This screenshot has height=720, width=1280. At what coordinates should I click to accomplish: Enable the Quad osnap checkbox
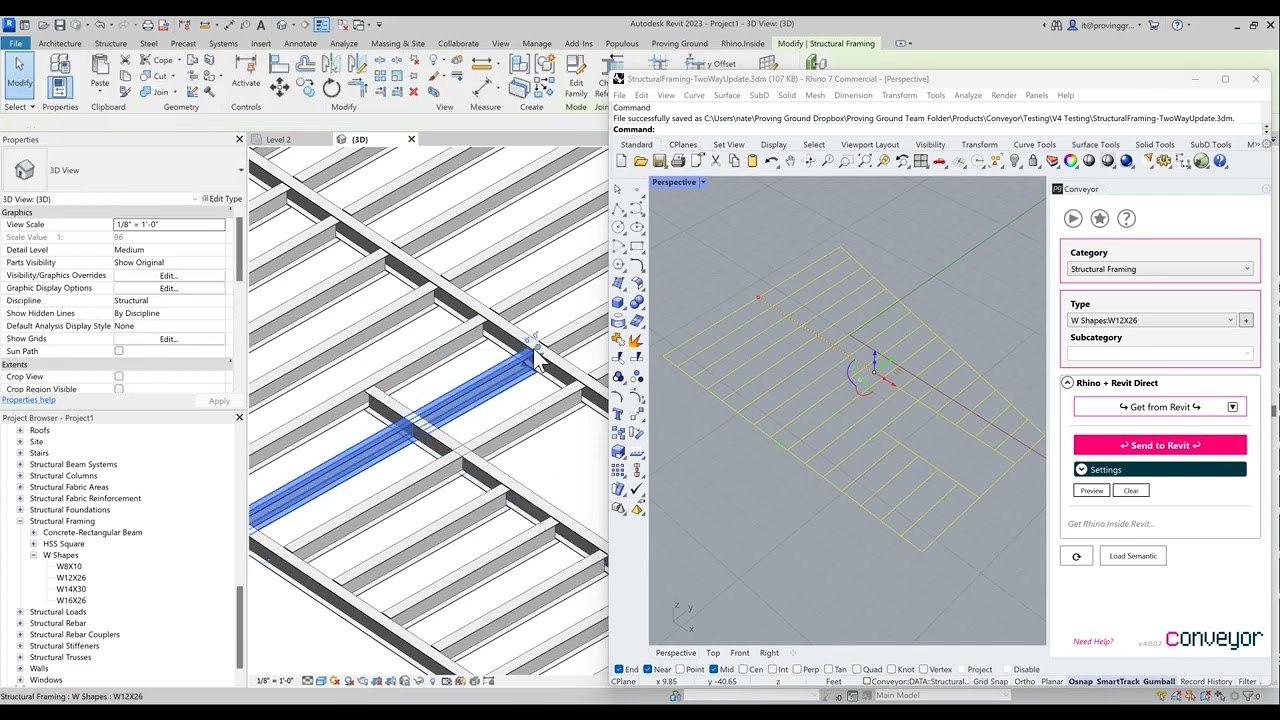(x=857, y=669)
